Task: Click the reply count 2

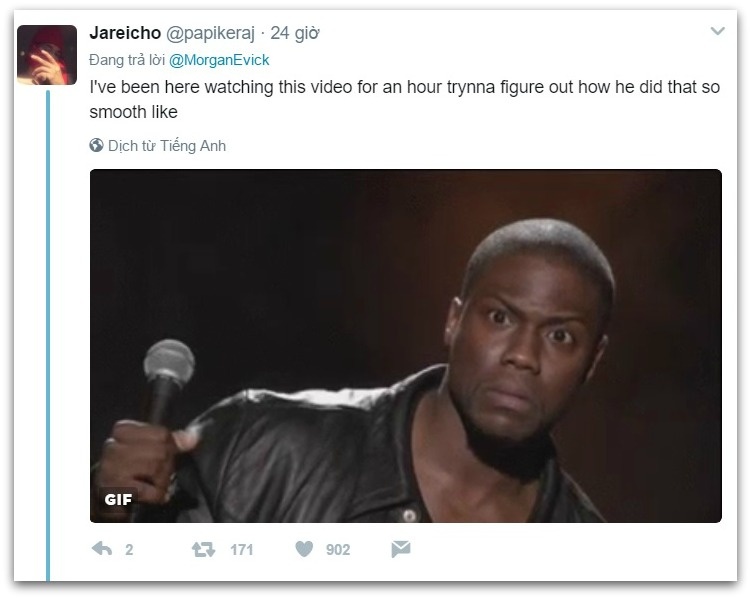Action: (x=129, y=550)
